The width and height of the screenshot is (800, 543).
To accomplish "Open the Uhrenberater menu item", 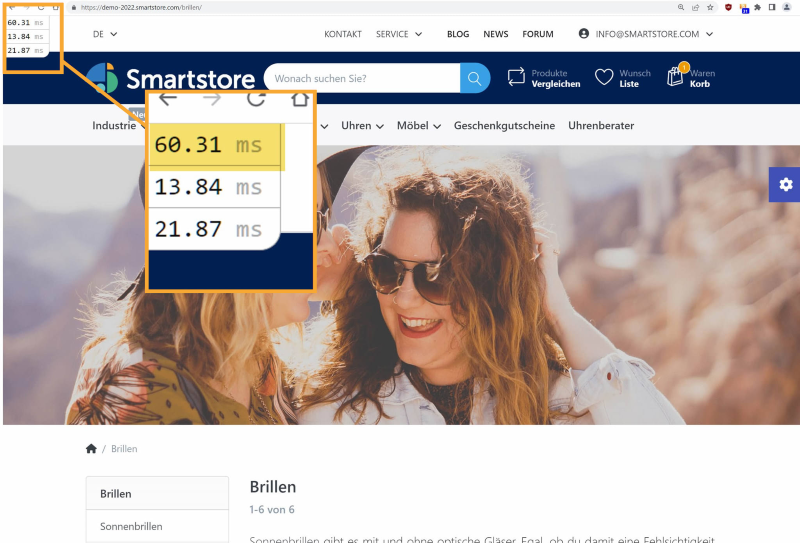I will coord(601,126).
